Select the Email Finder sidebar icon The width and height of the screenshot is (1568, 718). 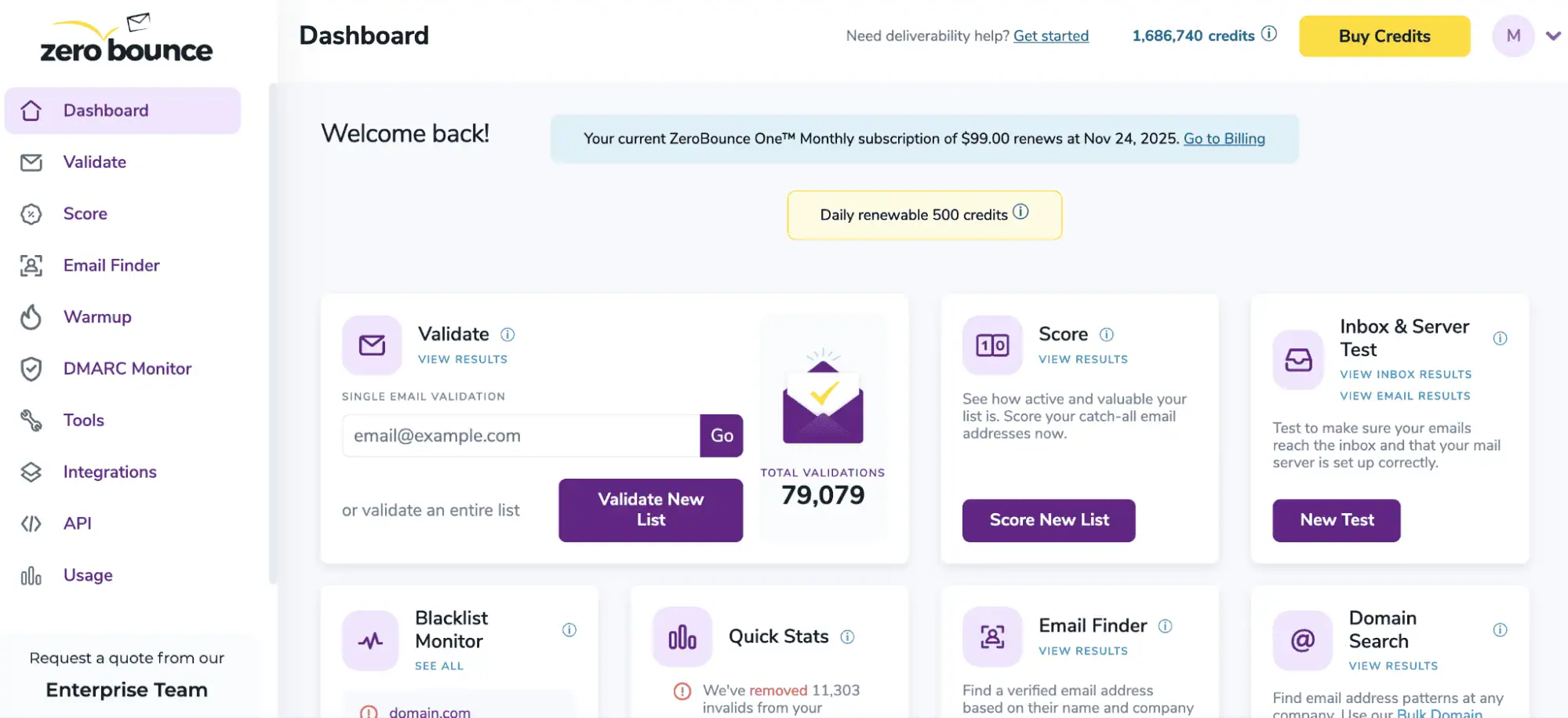[x=31, y=265]
